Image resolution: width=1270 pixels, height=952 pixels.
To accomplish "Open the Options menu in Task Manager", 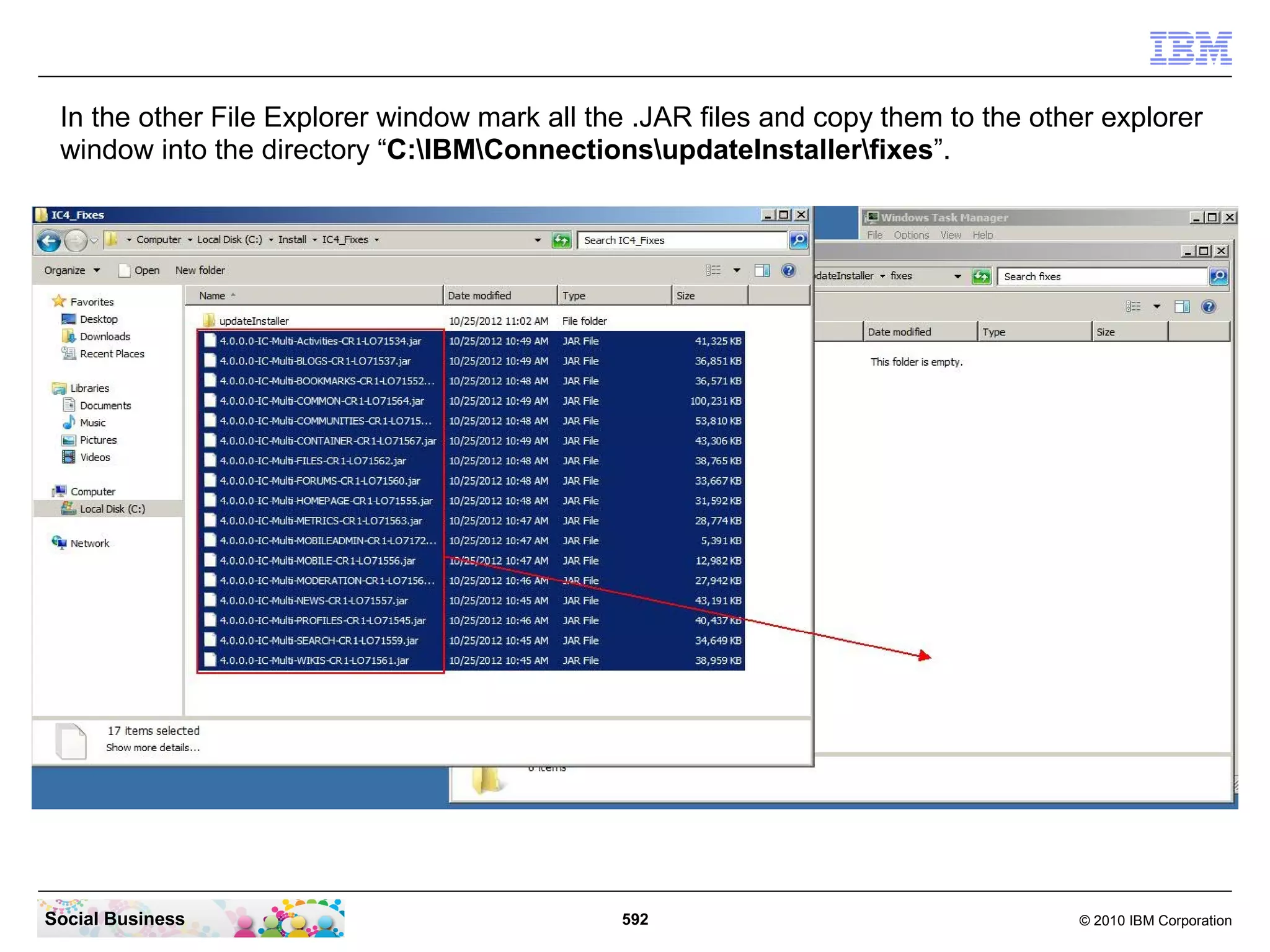I will click(x=911, y=235).
